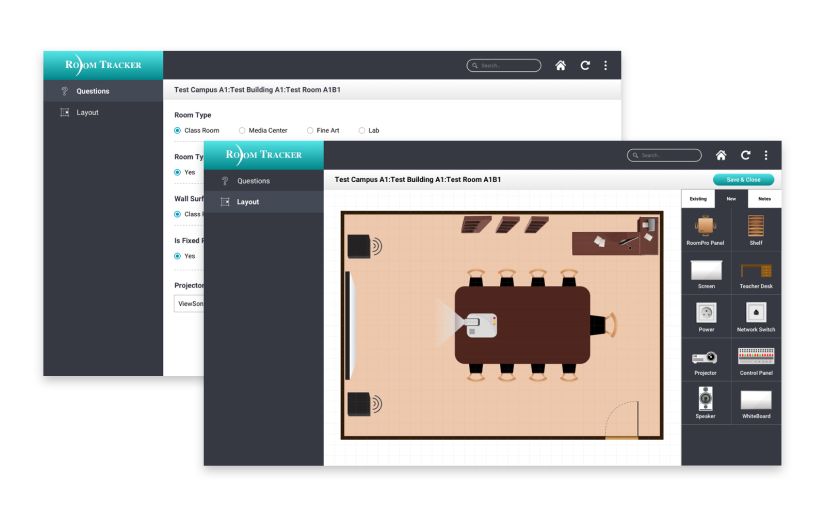Select the Class Room radio button

177,130
